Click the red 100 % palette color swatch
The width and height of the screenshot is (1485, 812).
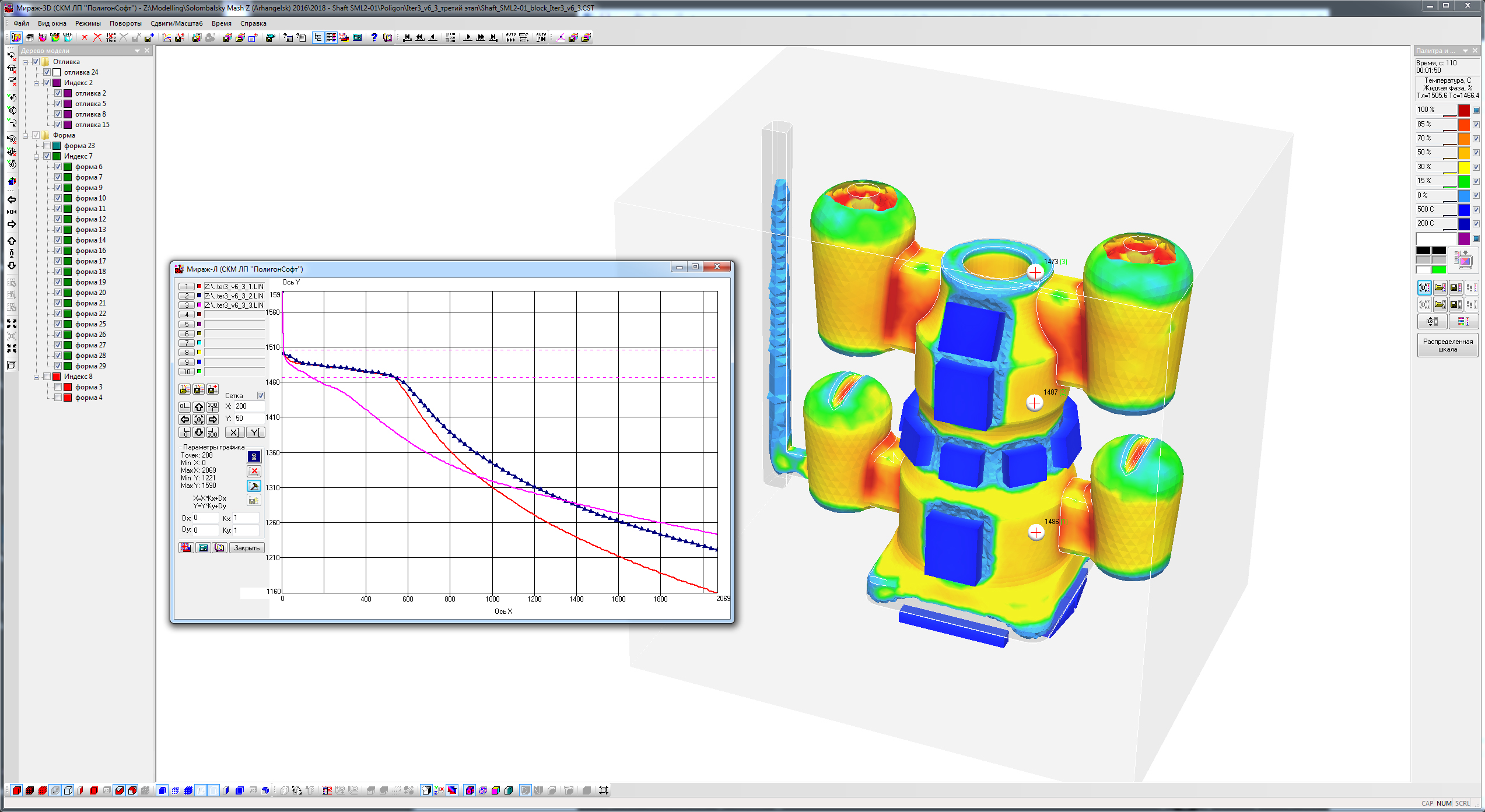(1463, 110)
